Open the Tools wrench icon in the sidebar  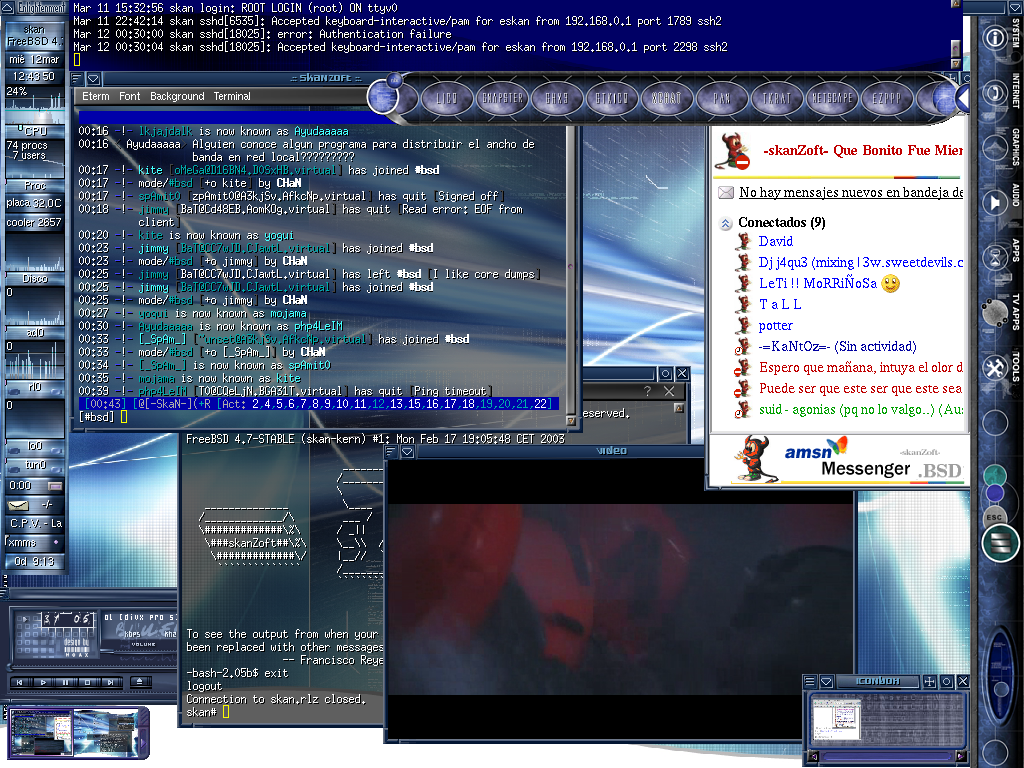tap(995, 368)
